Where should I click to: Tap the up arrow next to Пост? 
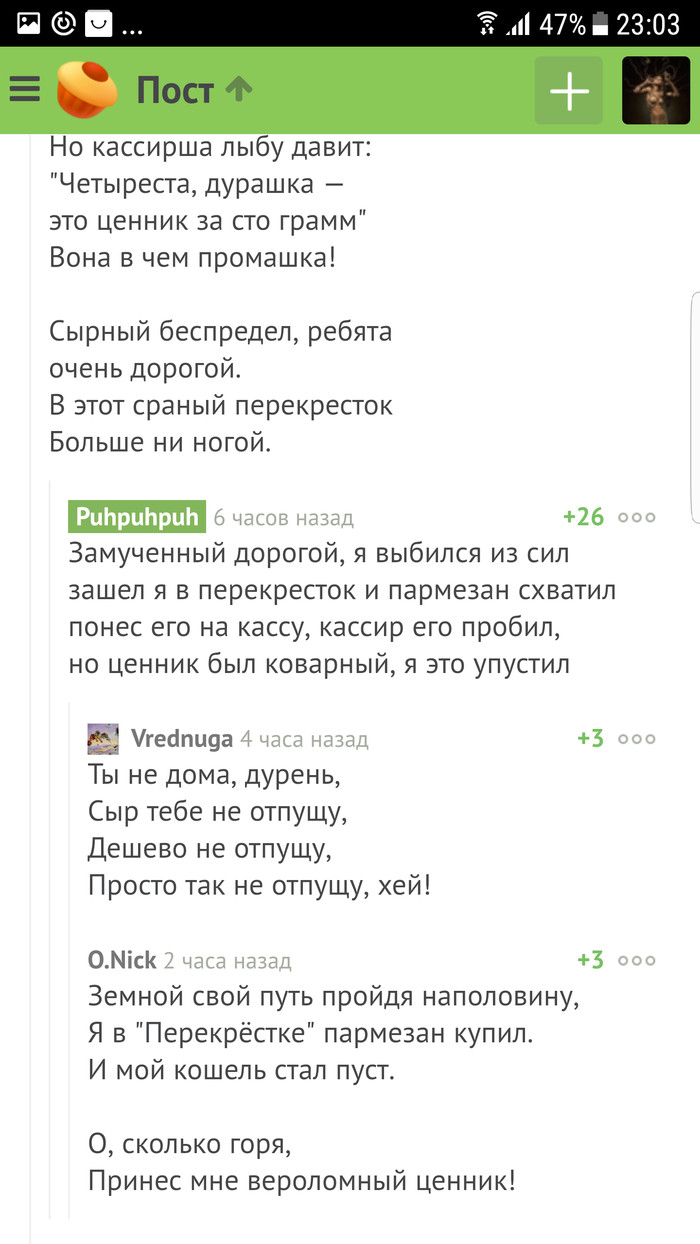tap(239, 90)
